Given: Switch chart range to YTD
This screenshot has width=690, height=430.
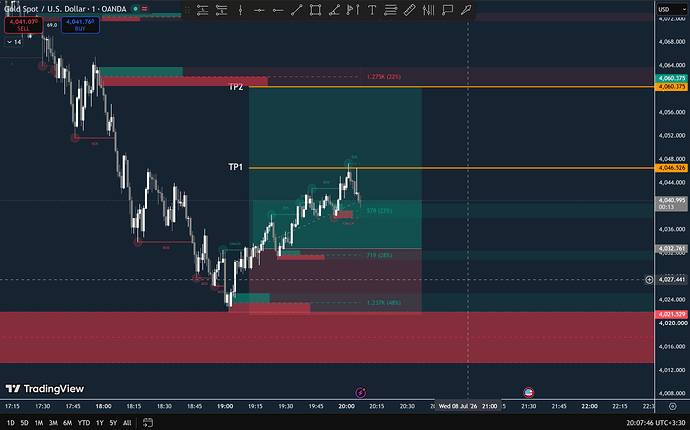Looking at the screenshot, I should (x=84, y=423).
